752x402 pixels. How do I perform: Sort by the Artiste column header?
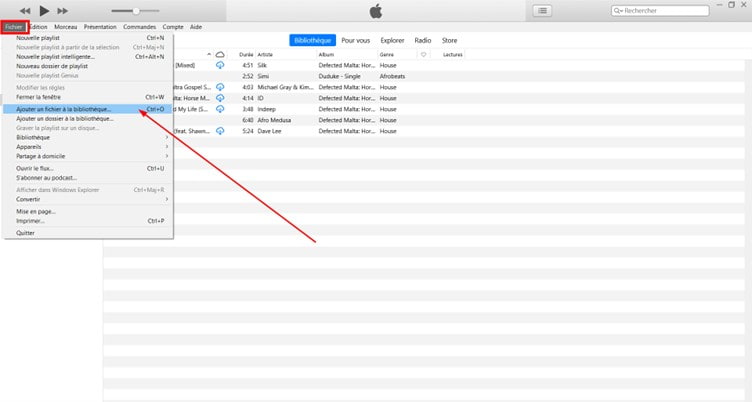[x=265, y=55]
